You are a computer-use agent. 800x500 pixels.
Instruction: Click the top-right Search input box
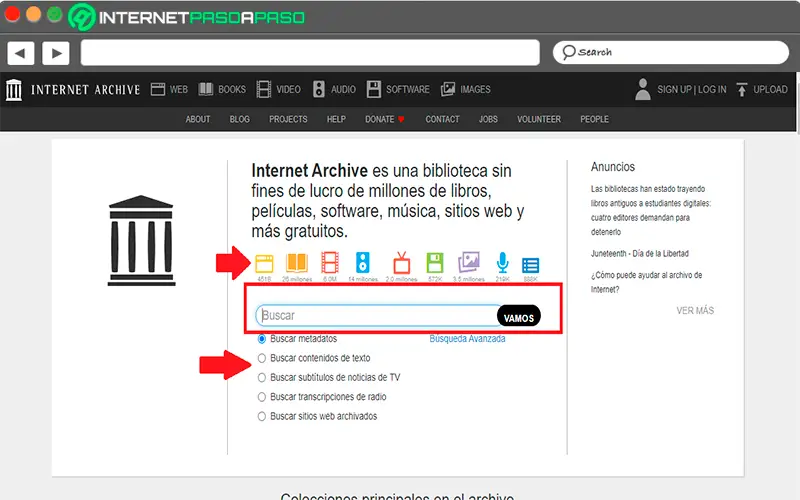pos(671,53)
